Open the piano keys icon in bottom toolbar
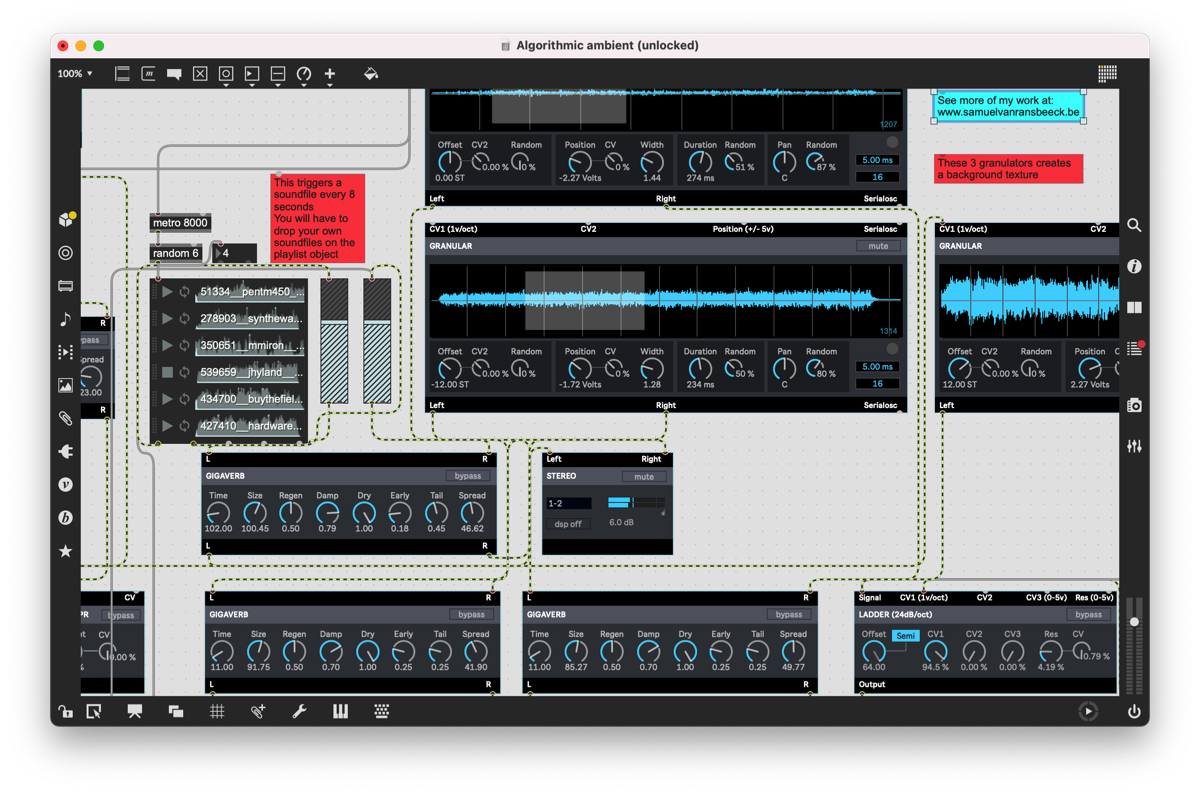Screen dimensions: 1200x792 [340, 711]
